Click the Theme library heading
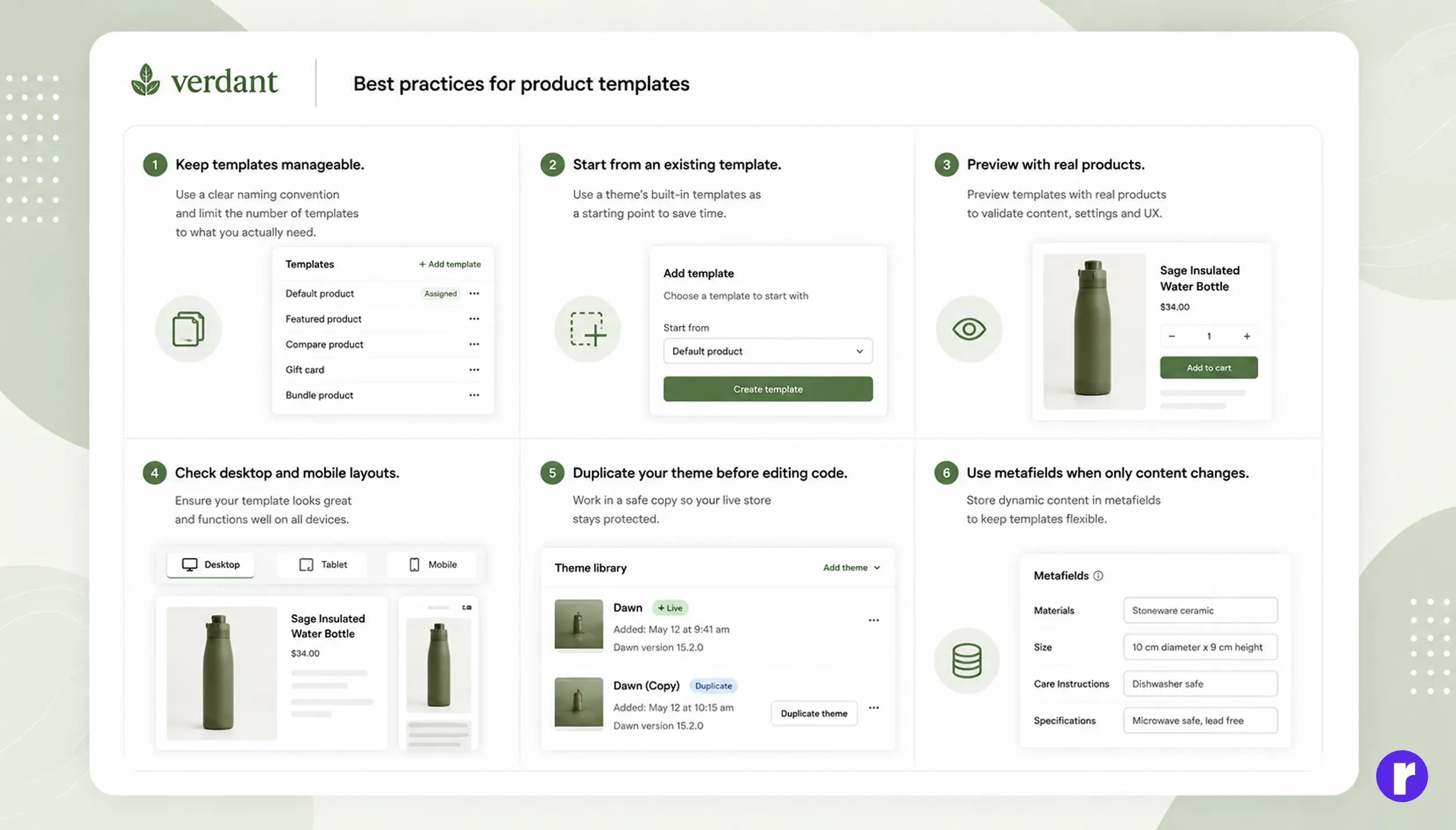 click(590, 568)
